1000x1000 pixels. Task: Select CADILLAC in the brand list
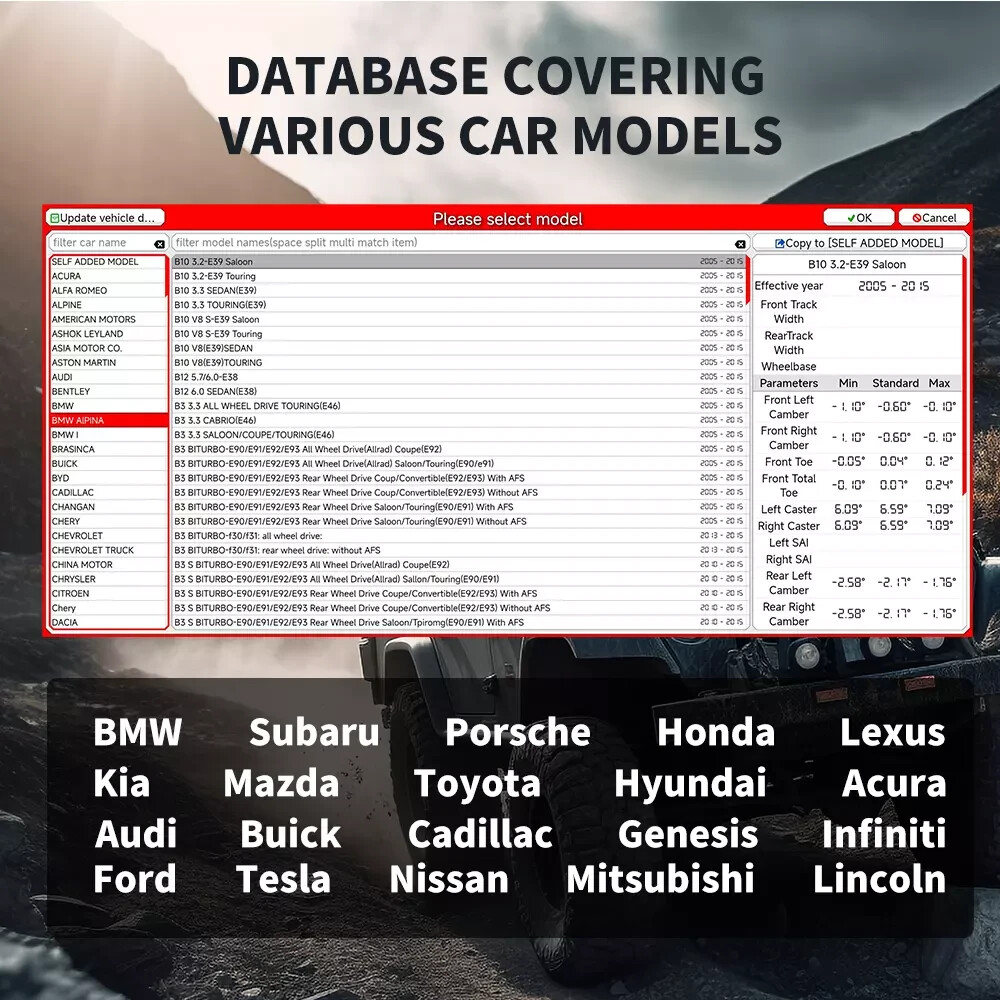[x=108, y=492]
